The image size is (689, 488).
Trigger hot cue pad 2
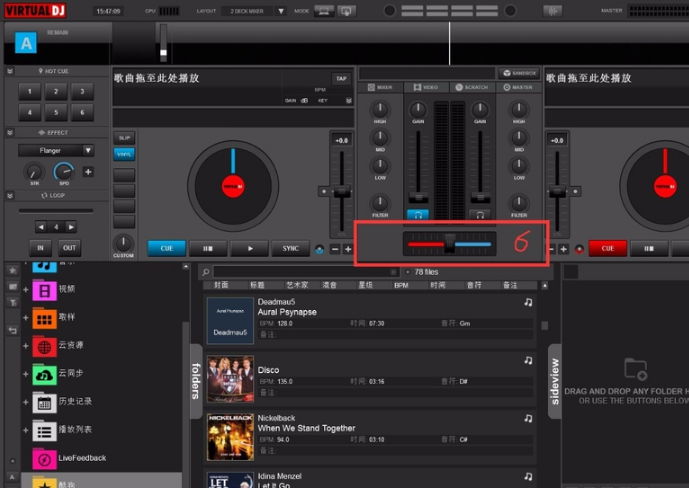(x=56, y=91)
